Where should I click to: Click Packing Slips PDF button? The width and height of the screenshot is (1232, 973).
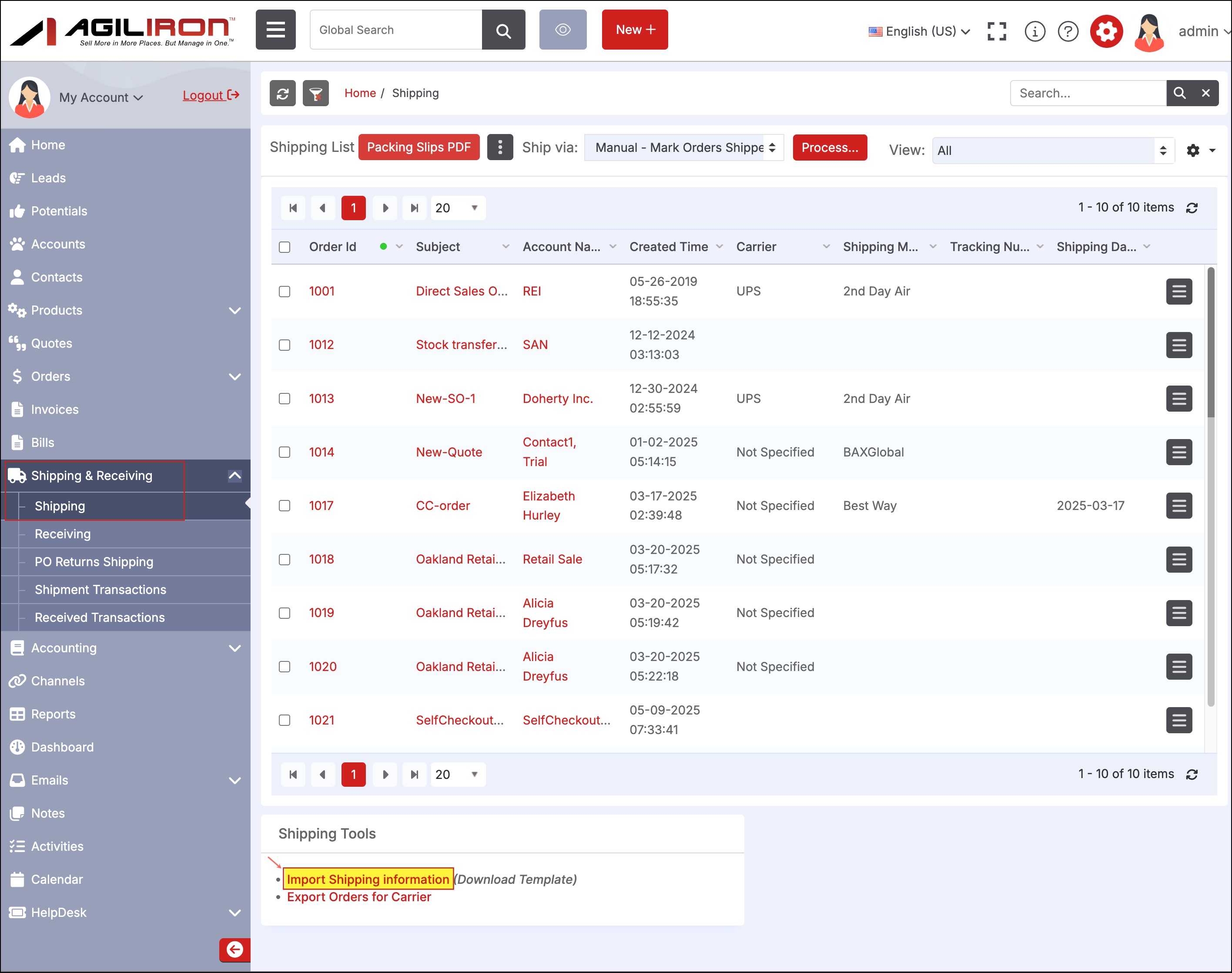click(418, 148)
